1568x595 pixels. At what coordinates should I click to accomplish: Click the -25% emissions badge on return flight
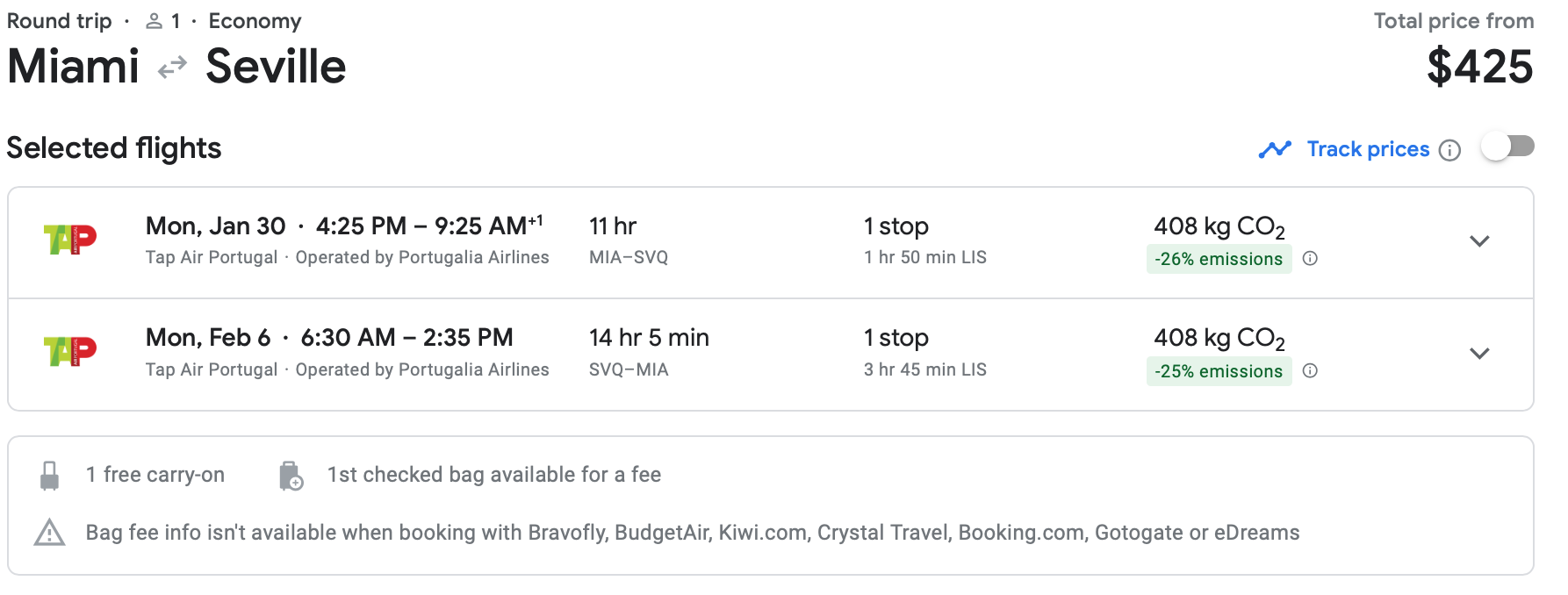1219,370
